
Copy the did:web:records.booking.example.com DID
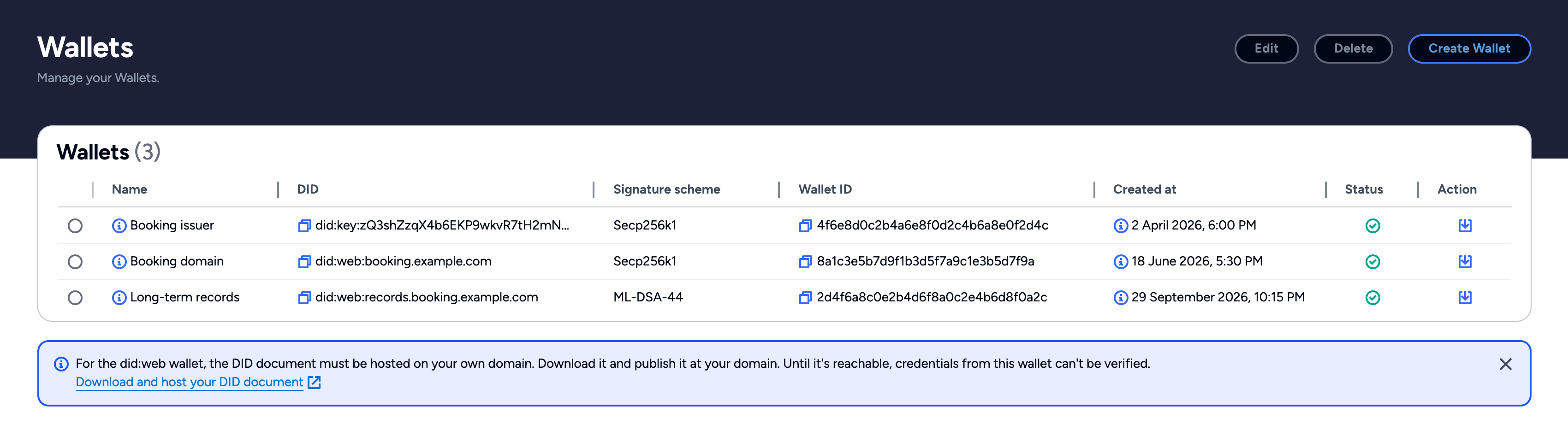(x=304, y=297)
